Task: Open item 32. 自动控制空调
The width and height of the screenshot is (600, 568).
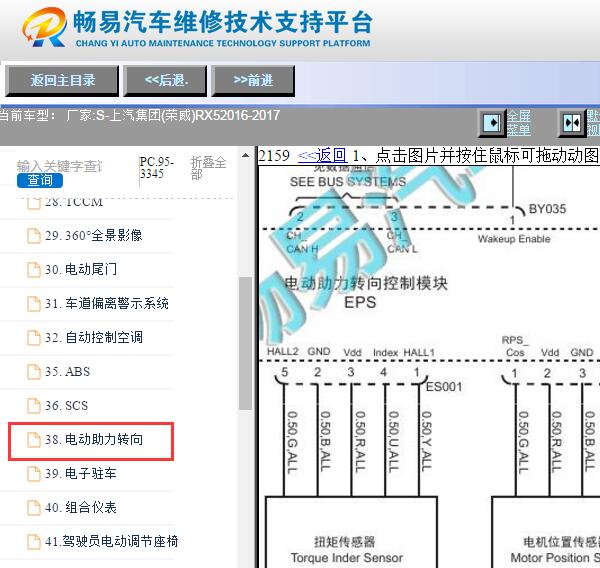Action: click(94, 338)
